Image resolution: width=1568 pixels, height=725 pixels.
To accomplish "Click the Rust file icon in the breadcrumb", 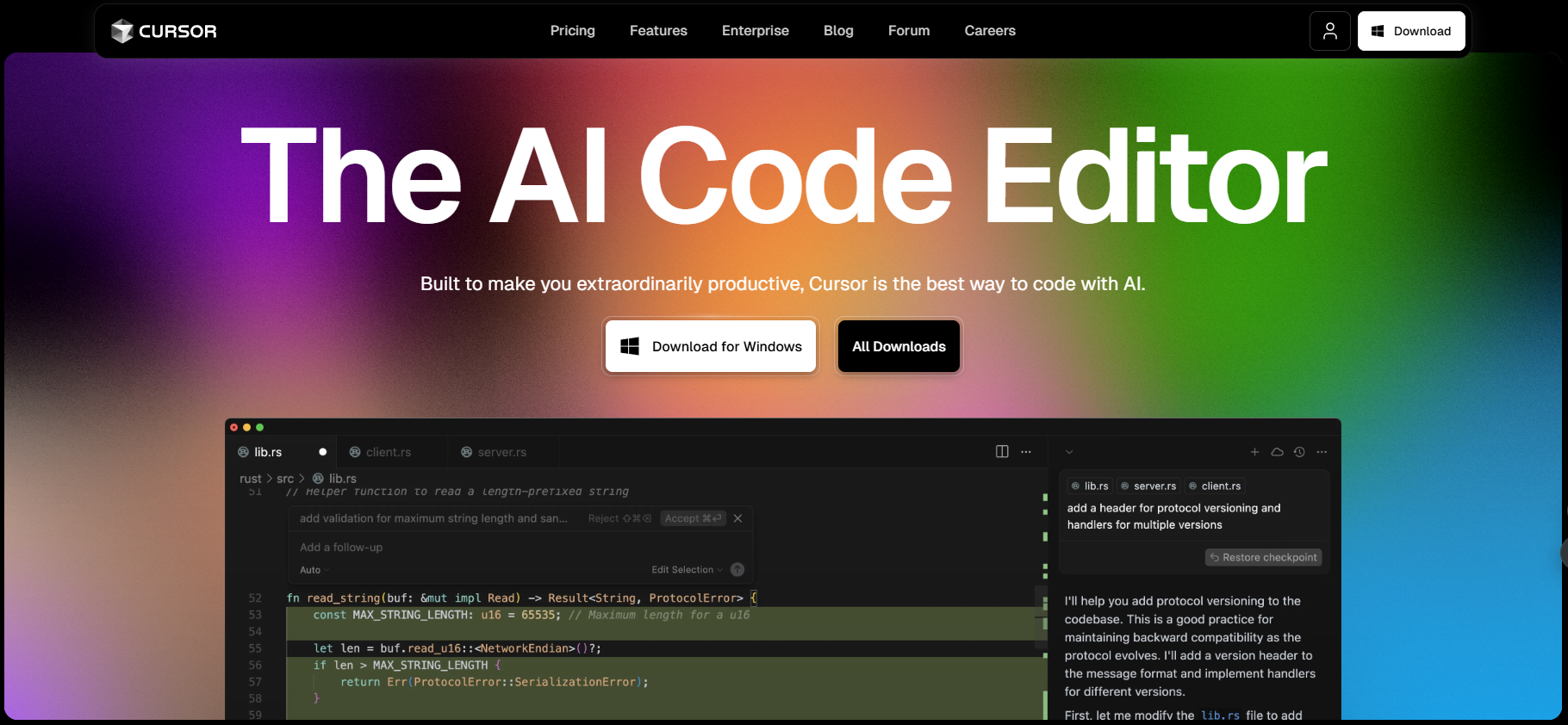I will (318, 478).
